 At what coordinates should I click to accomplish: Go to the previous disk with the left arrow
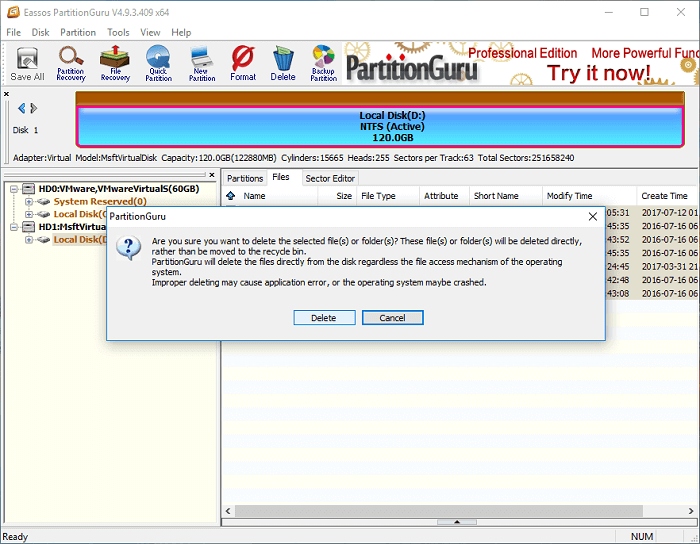click(x=21, y=108)
